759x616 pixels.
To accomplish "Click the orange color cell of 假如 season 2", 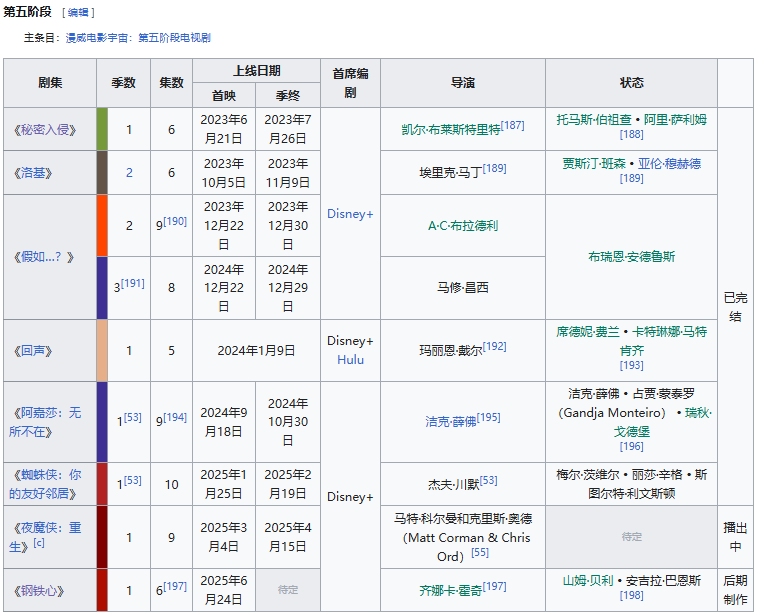I will (102, 225).
